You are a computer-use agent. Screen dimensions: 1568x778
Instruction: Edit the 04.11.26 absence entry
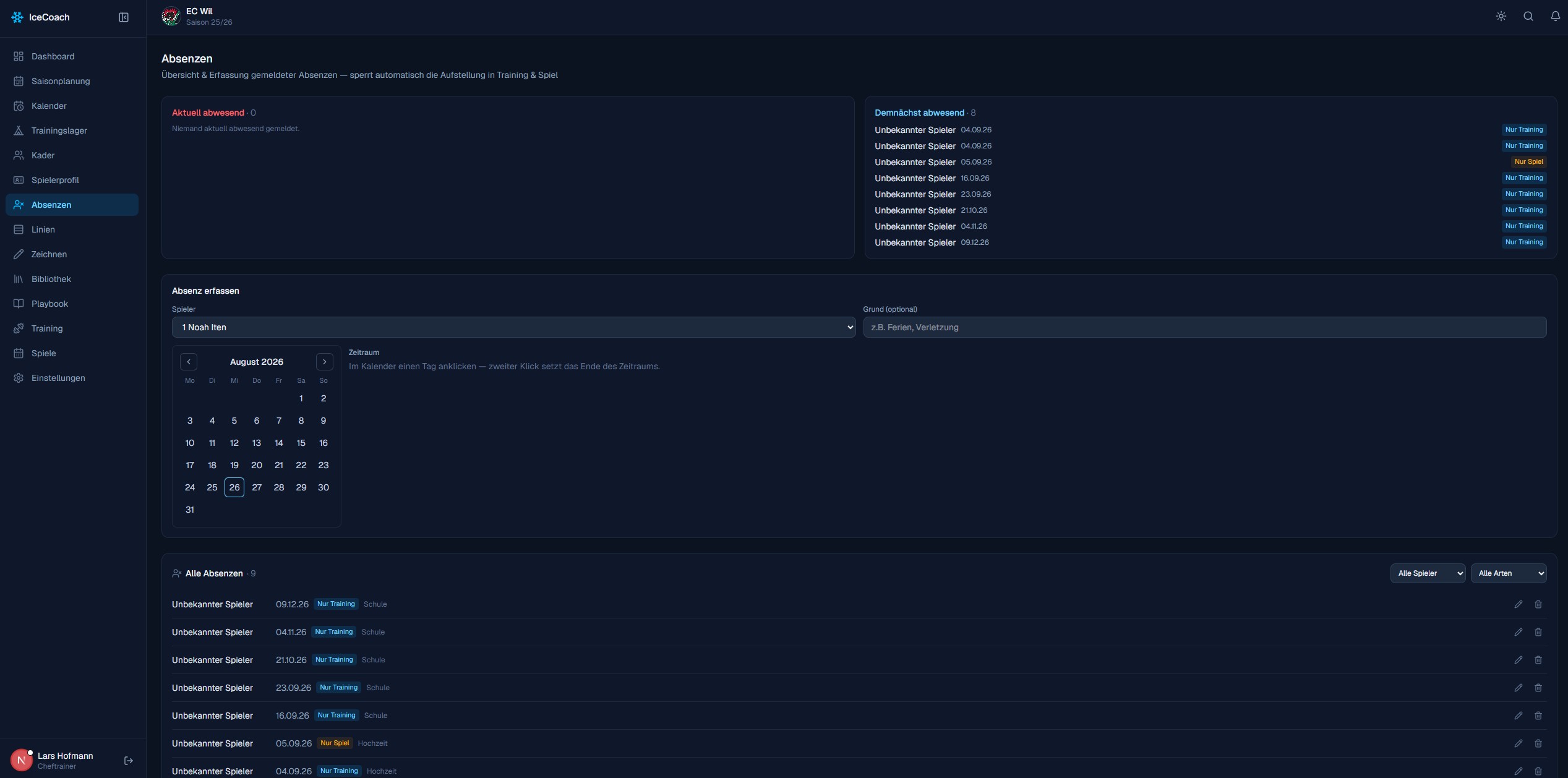[1519, 632]
